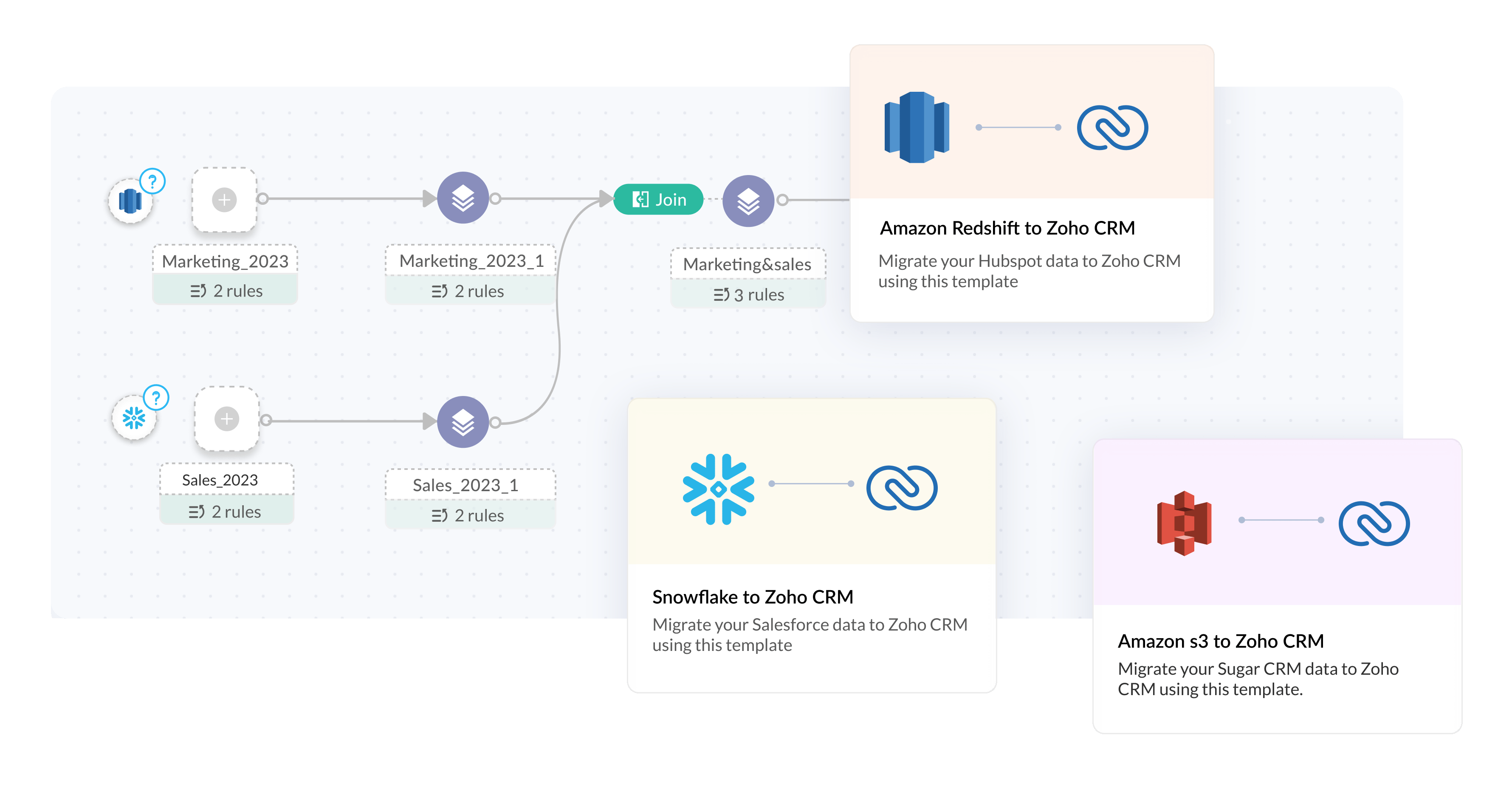Open help bubble on Redshift source node
The width and height of the screenshot is (1512, 792).
click(x=152, y=181)
